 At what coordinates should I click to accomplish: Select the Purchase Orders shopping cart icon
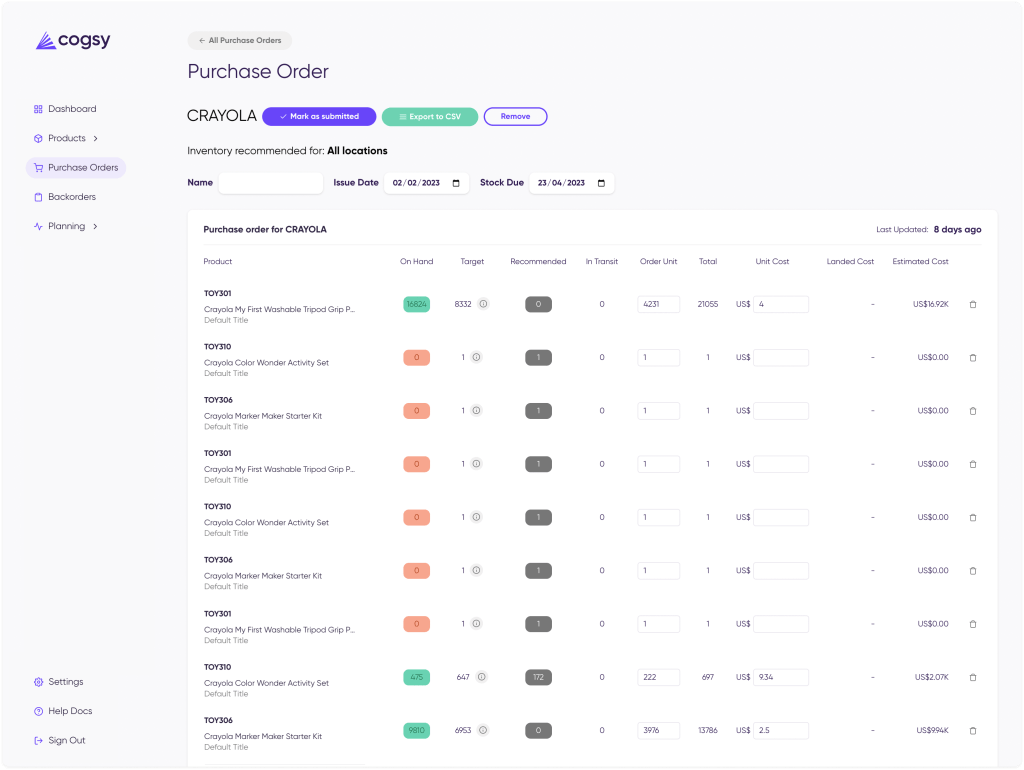(x=37, y=167)
